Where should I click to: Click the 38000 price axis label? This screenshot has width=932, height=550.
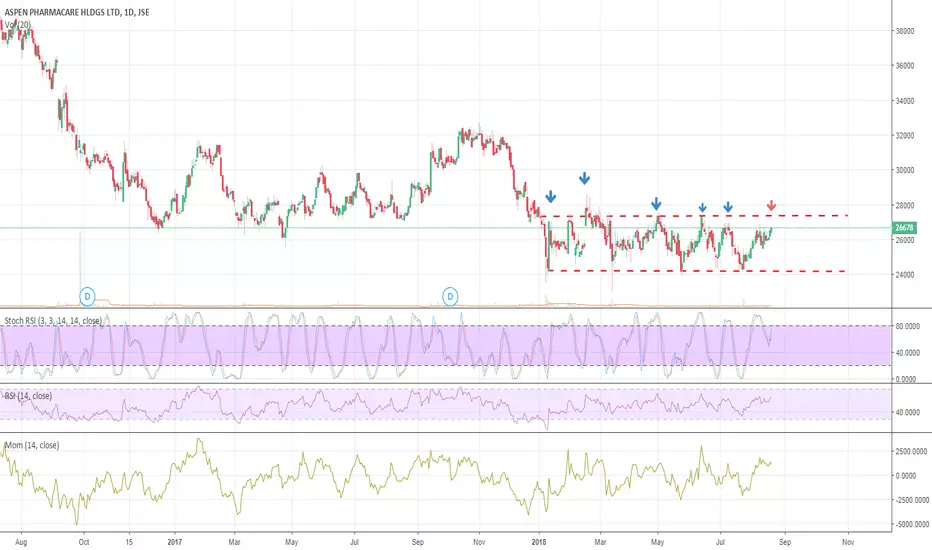coord(905,31)
